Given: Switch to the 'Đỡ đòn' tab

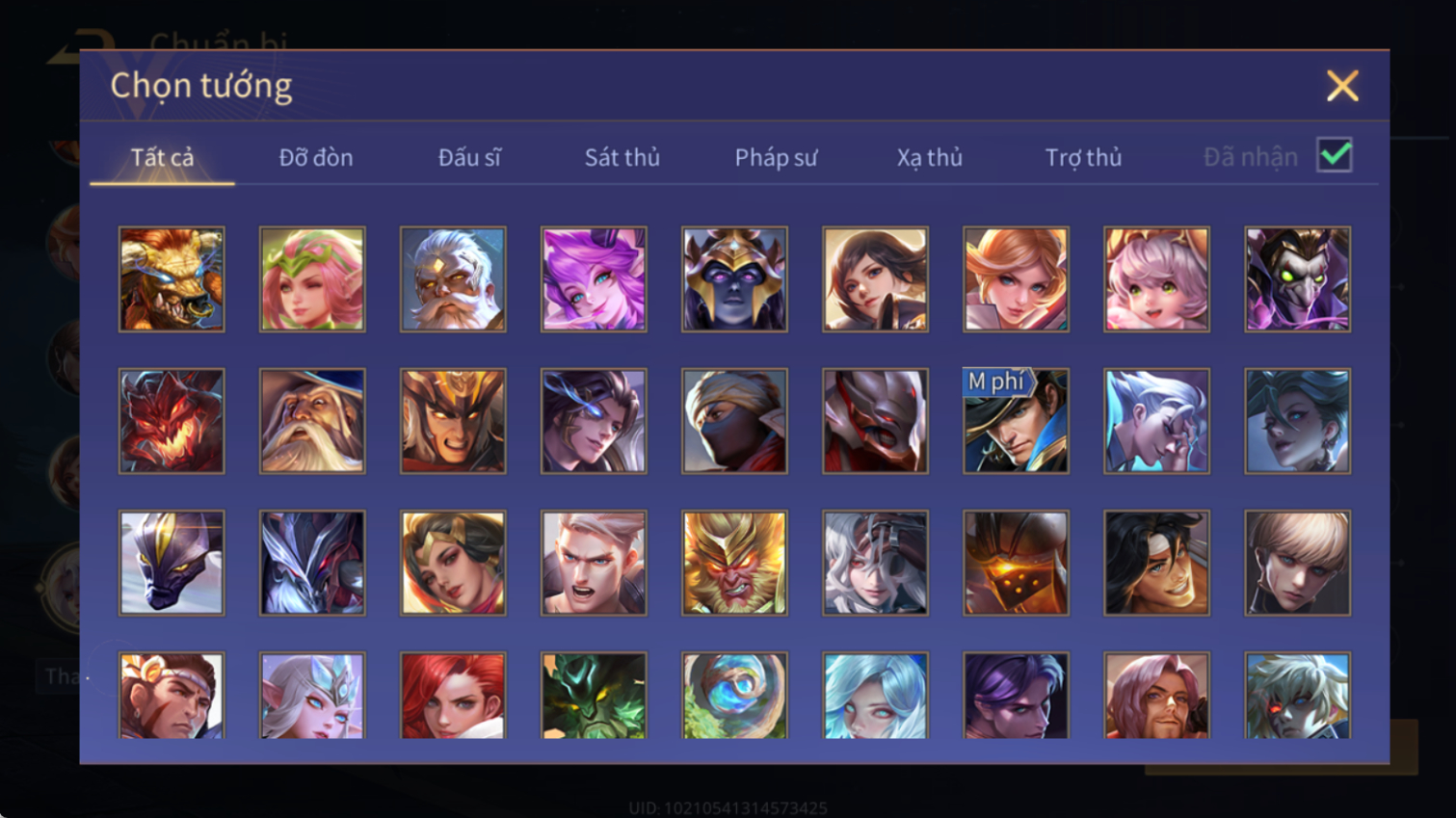Looking at the screenshot, I should pos(316,157).
